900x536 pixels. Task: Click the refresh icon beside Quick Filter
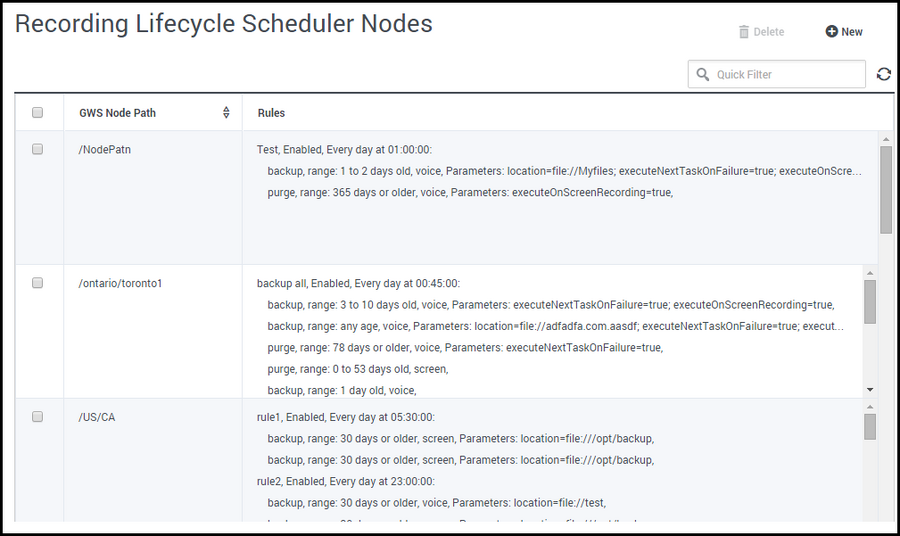point(883,74)
